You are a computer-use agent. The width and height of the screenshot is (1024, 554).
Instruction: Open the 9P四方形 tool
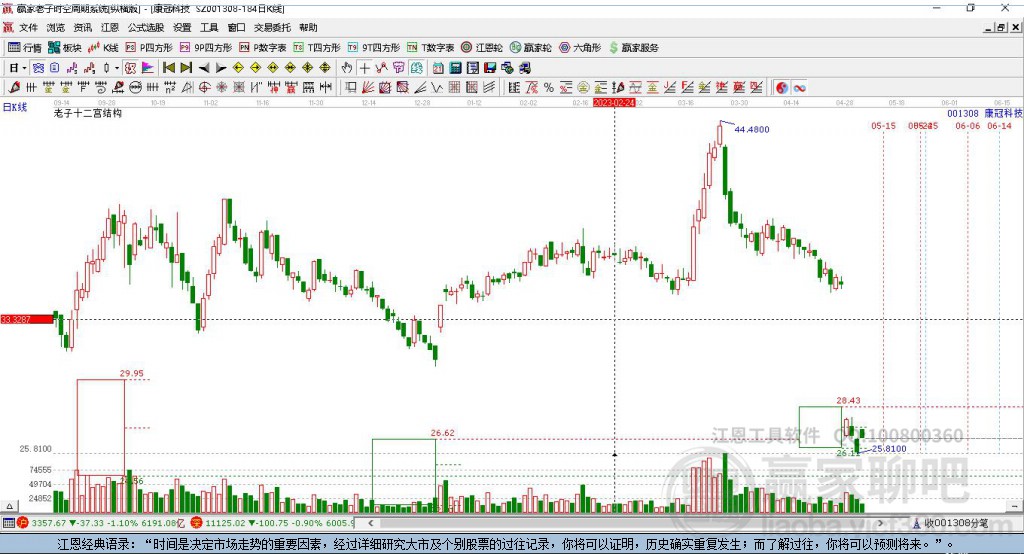pyautogui.click(x=206, y=48)
